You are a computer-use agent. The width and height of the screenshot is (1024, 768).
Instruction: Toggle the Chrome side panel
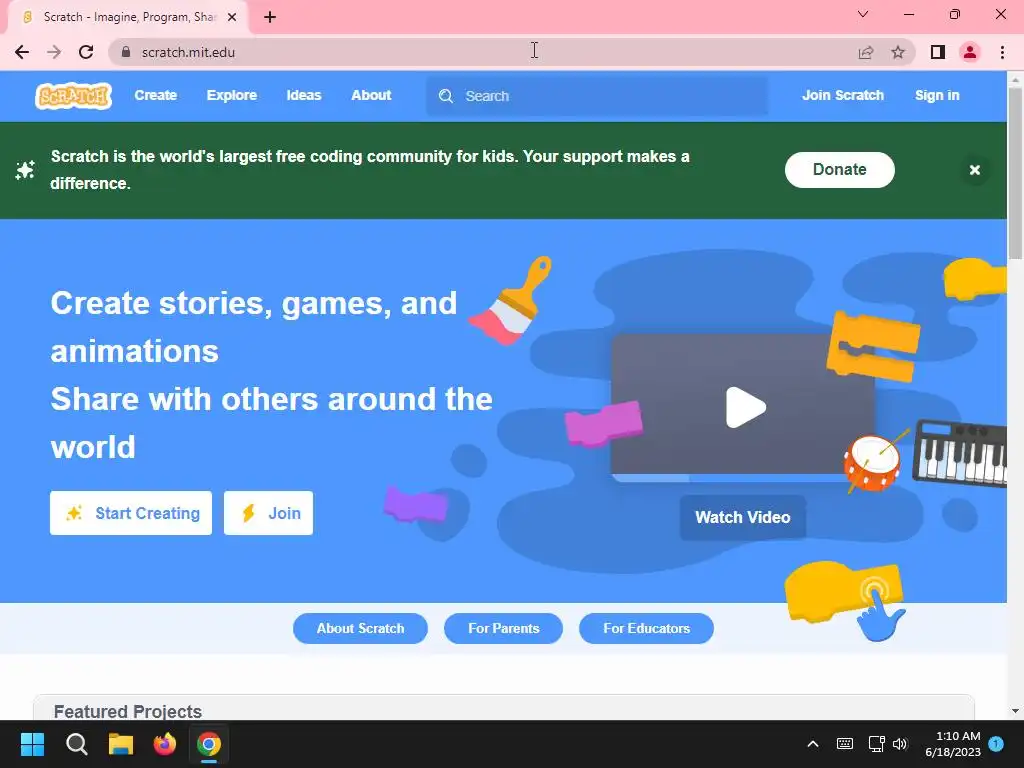coord(938,52)
